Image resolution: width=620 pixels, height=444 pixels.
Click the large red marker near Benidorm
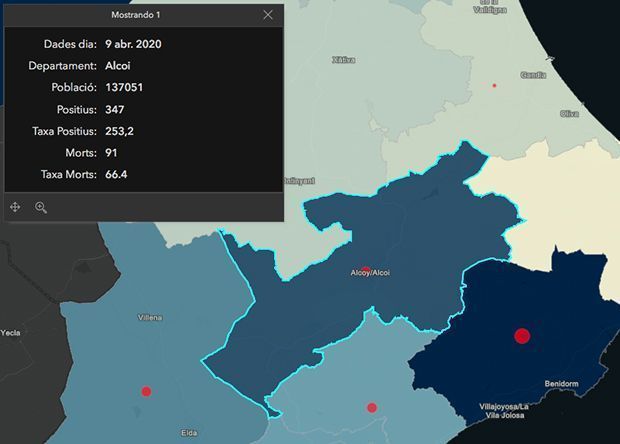pyautogui.click(x=521, y=336)
